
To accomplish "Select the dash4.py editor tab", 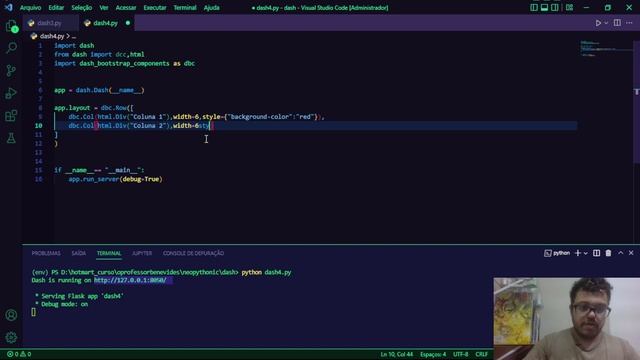I will point(105,23).
